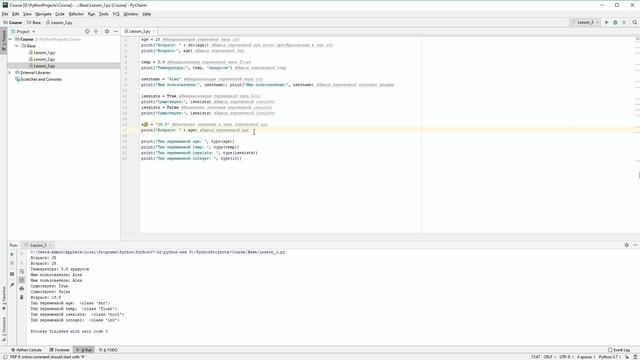Clear all Run console output
This screenshot has width=640, height=360.
click(x=22, y=297)
